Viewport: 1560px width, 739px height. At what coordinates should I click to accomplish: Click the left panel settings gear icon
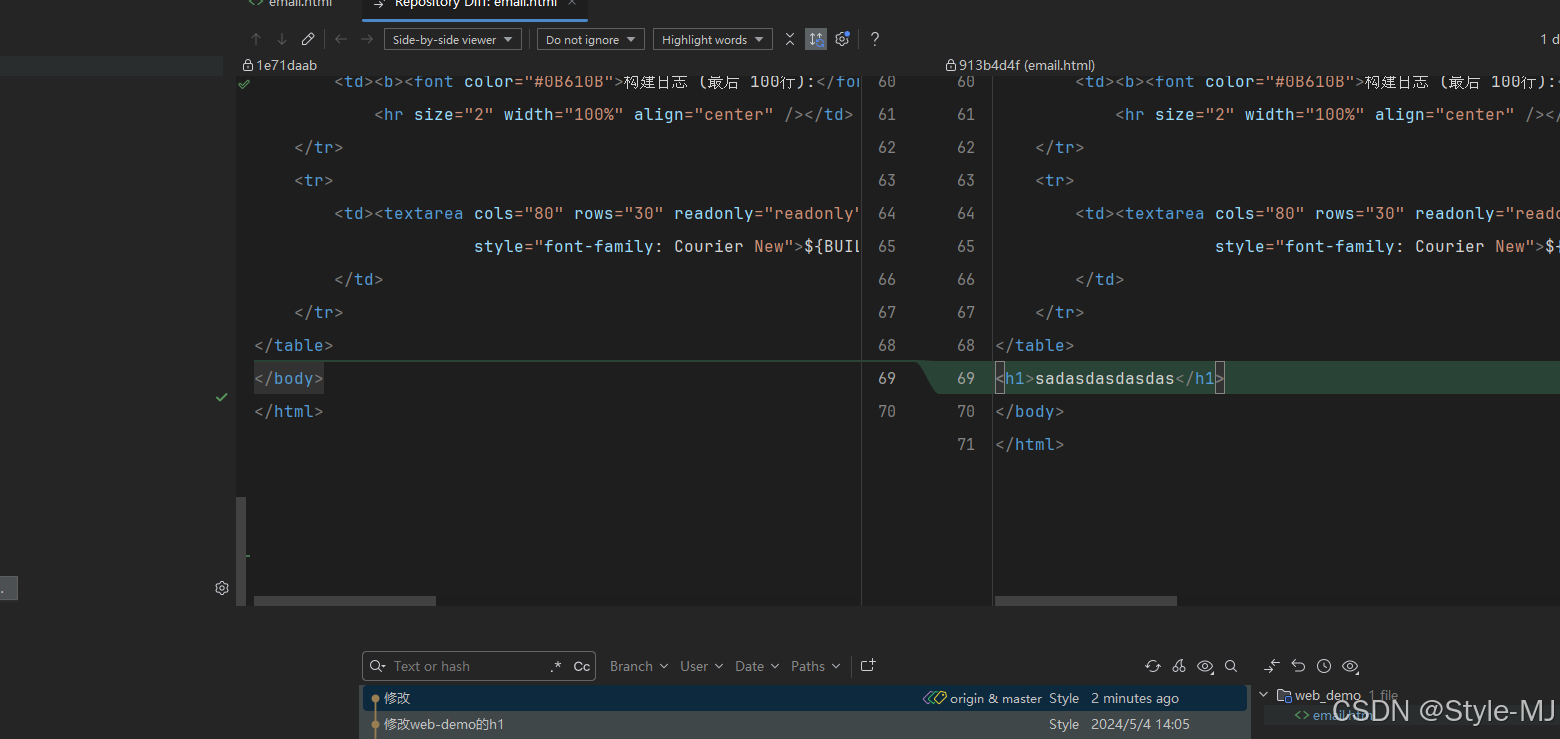[222, 588]
